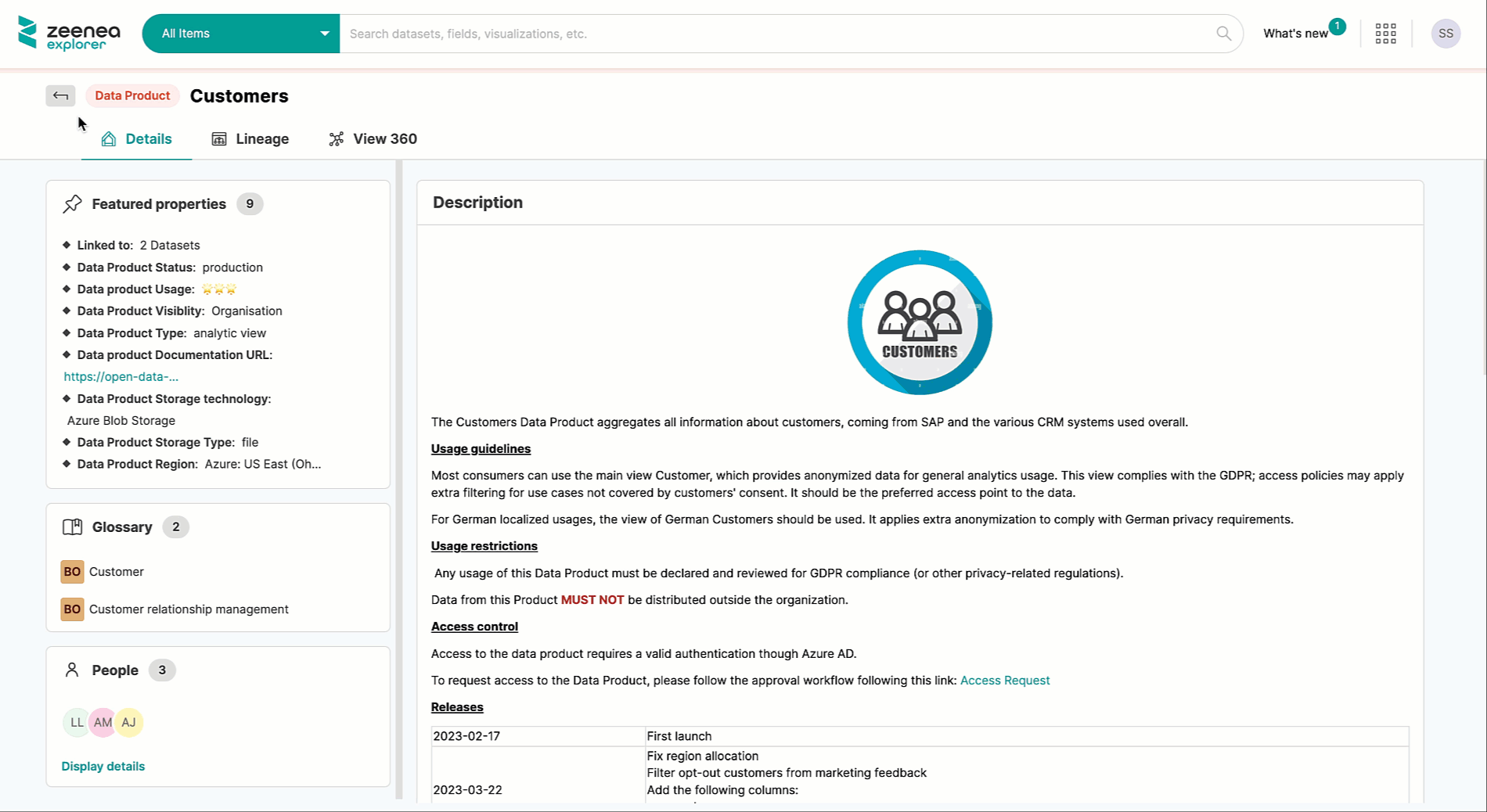Click the back arrow above Data Product
Screen dimensions: 1487x812
pos(60,95)
